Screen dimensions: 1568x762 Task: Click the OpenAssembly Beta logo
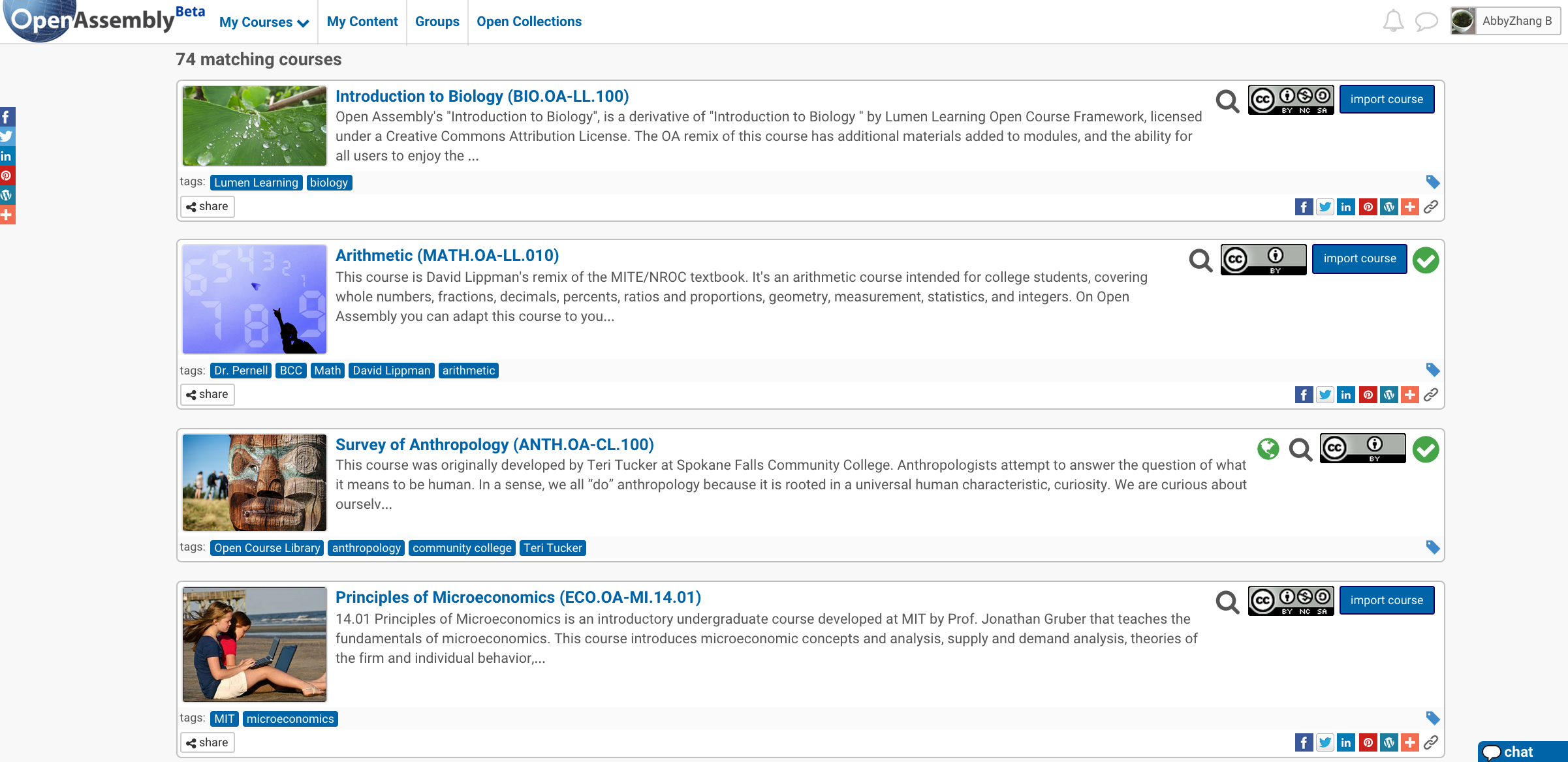coord(104,21)
